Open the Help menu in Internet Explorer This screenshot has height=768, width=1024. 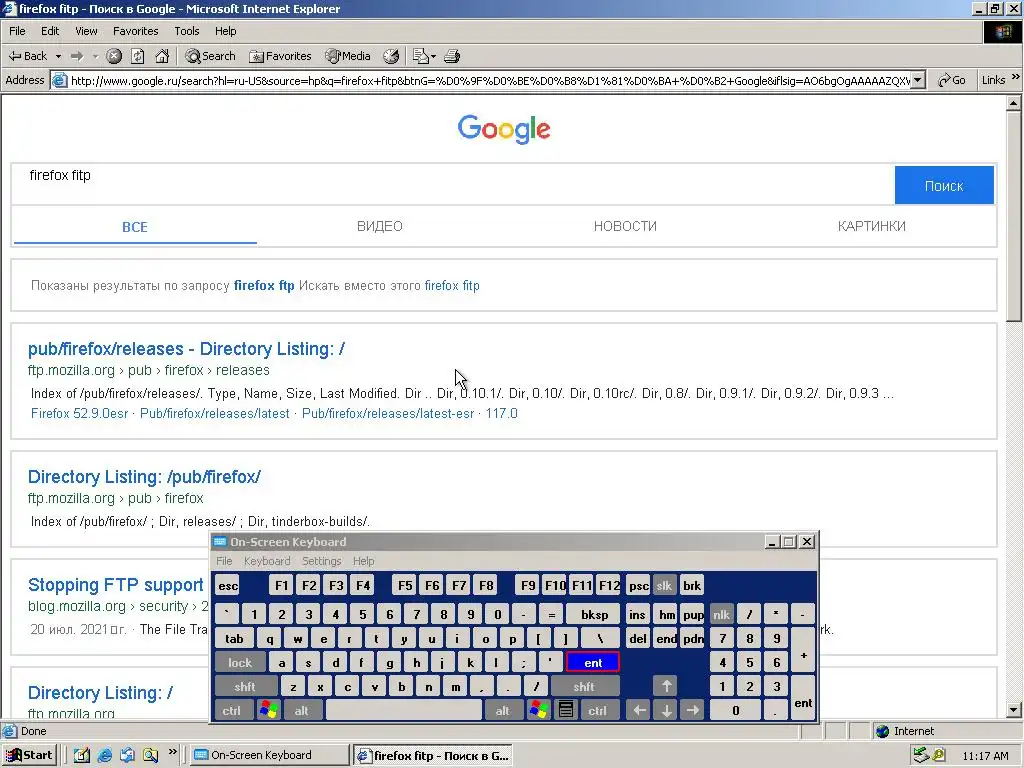pyautogui.click(x=225, y=31)
